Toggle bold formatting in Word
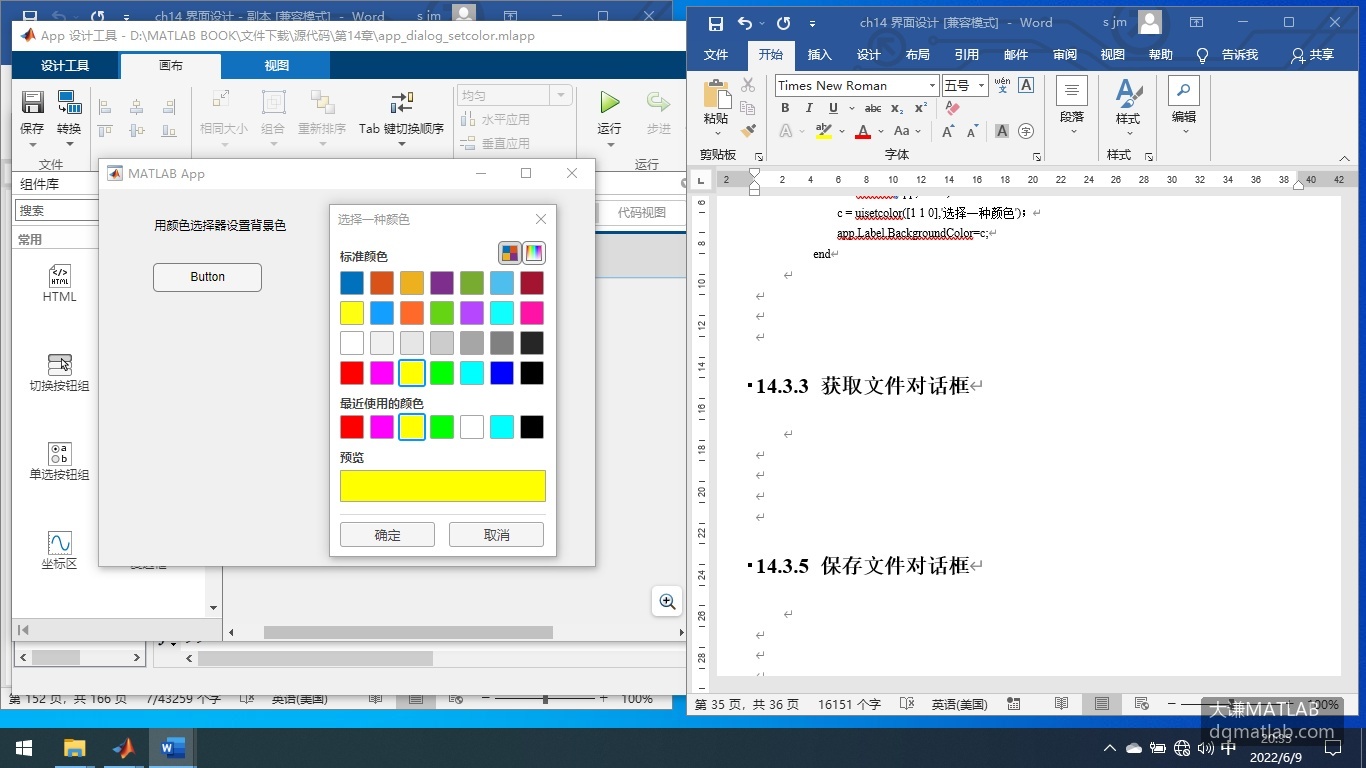This screenshot has width=1366, height=768. [785, 108]
